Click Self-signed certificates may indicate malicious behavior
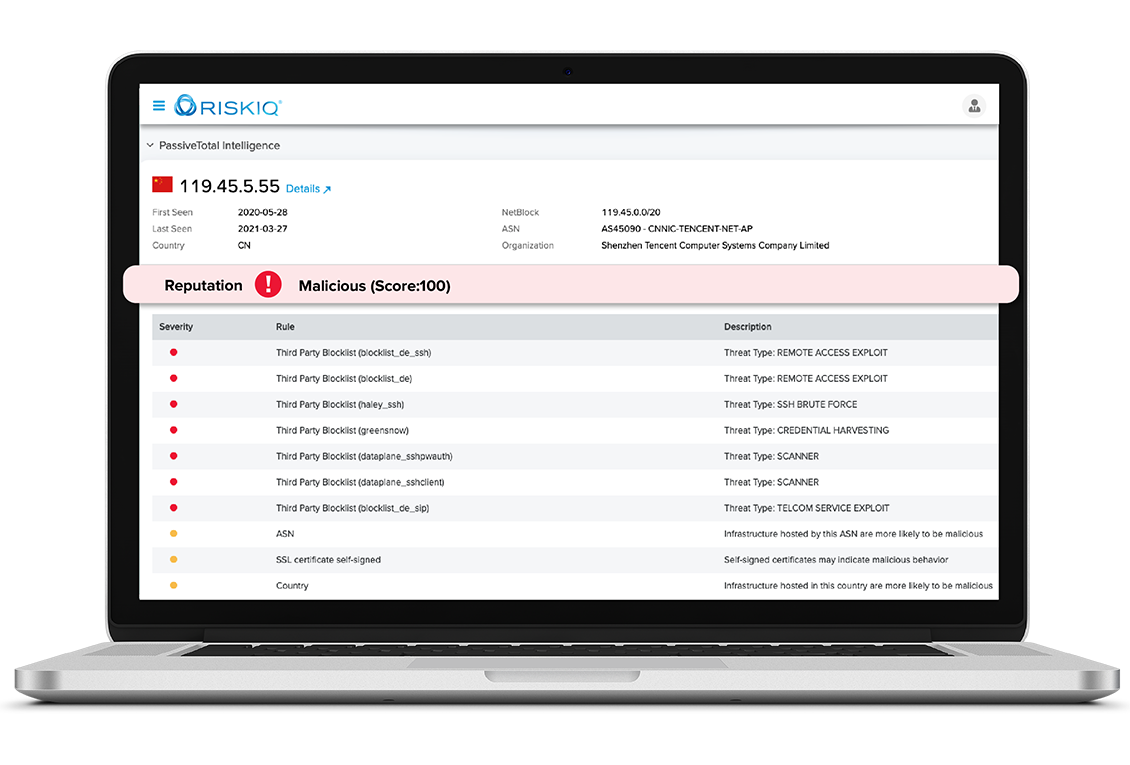The height and width of the screenshot is (765, 1130). click(836, 560)
